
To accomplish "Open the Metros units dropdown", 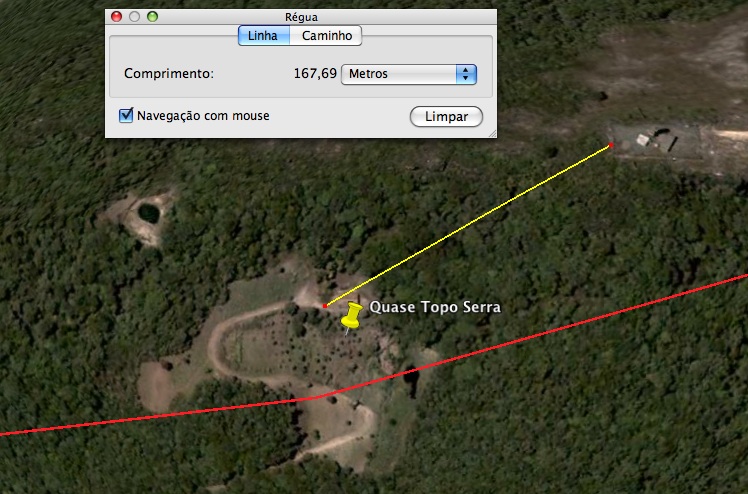I will (409, 74).
